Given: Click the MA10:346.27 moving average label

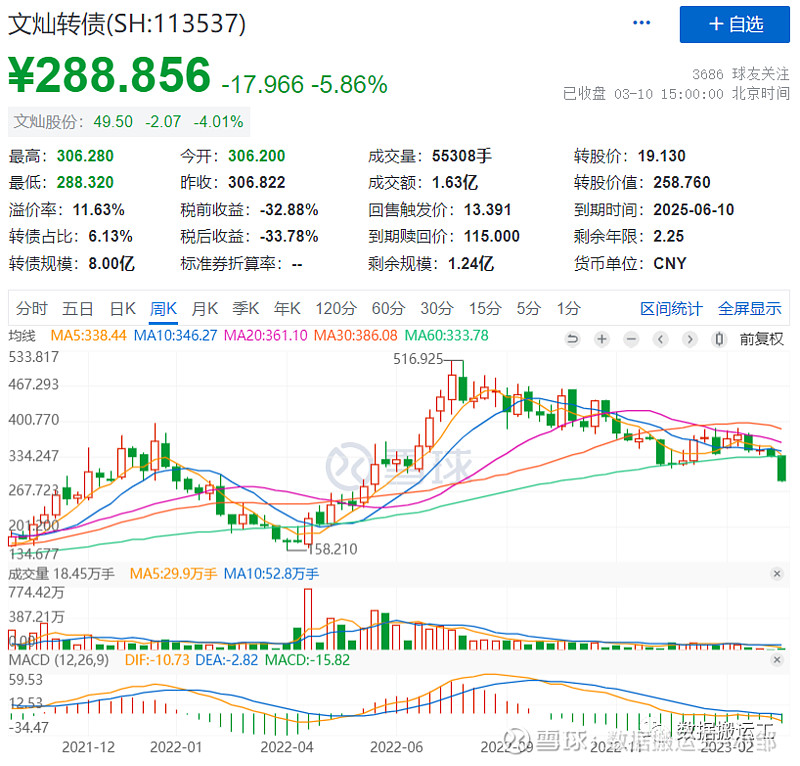Looking at the screenshot, I should pos(176,336).
